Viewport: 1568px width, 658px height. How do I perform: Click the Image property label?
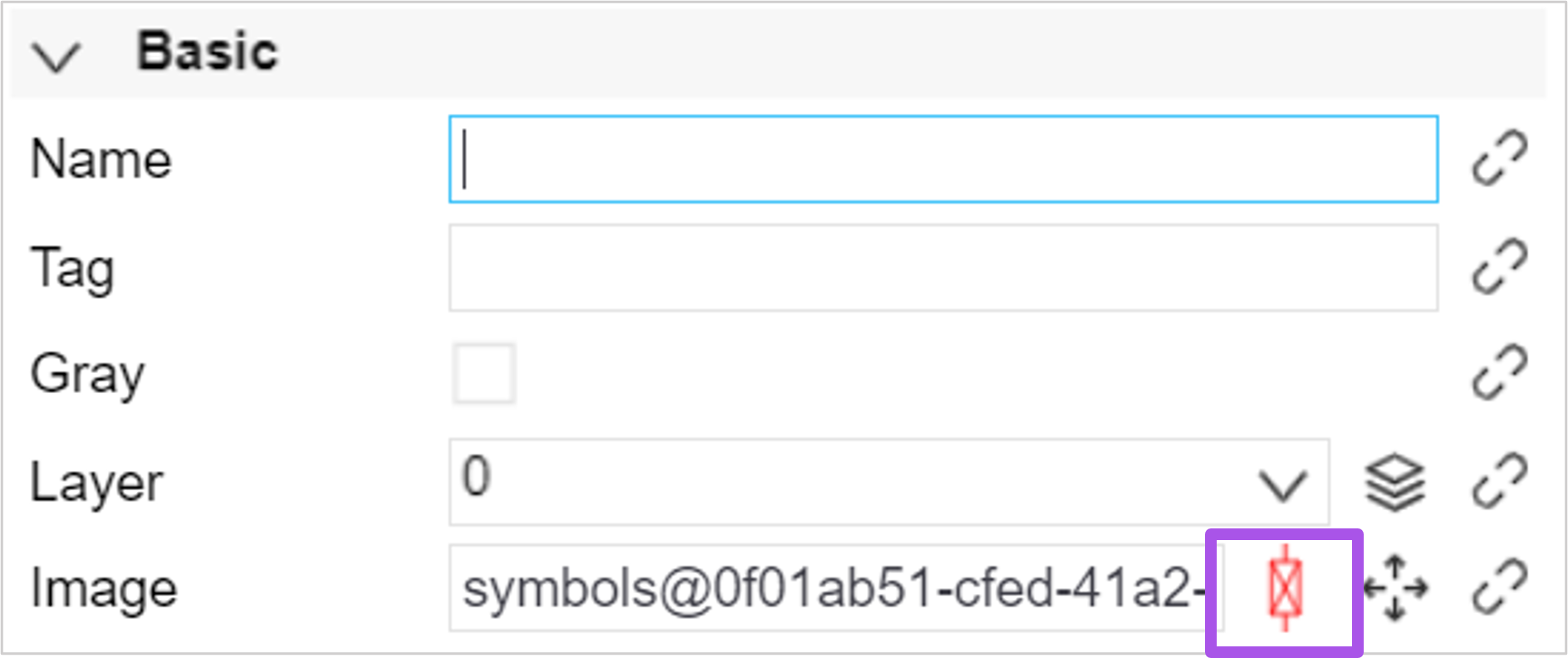104,589
